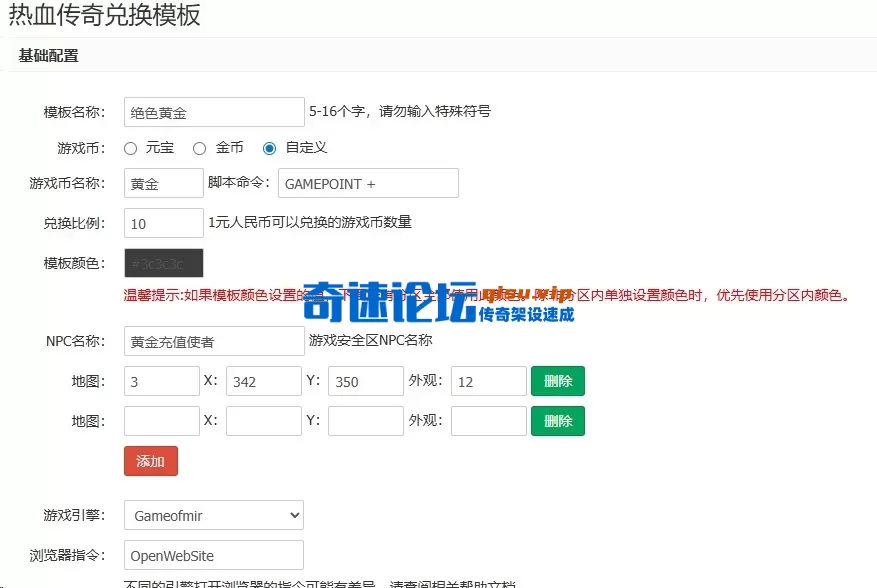Focus the NPC名称 field 黄金充值使者
Screen dimensions: 877x588
click(214, 341)
